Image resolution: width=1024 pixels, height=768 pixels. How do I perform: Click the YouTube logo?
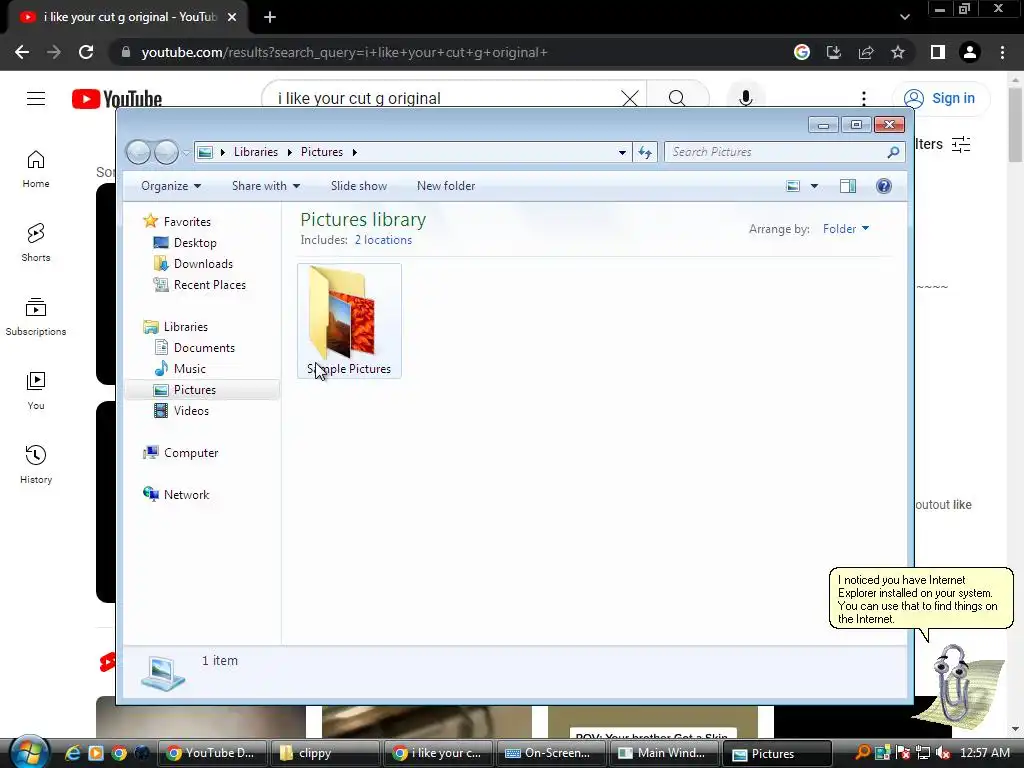pyautogui.click(x=117, y=99)
